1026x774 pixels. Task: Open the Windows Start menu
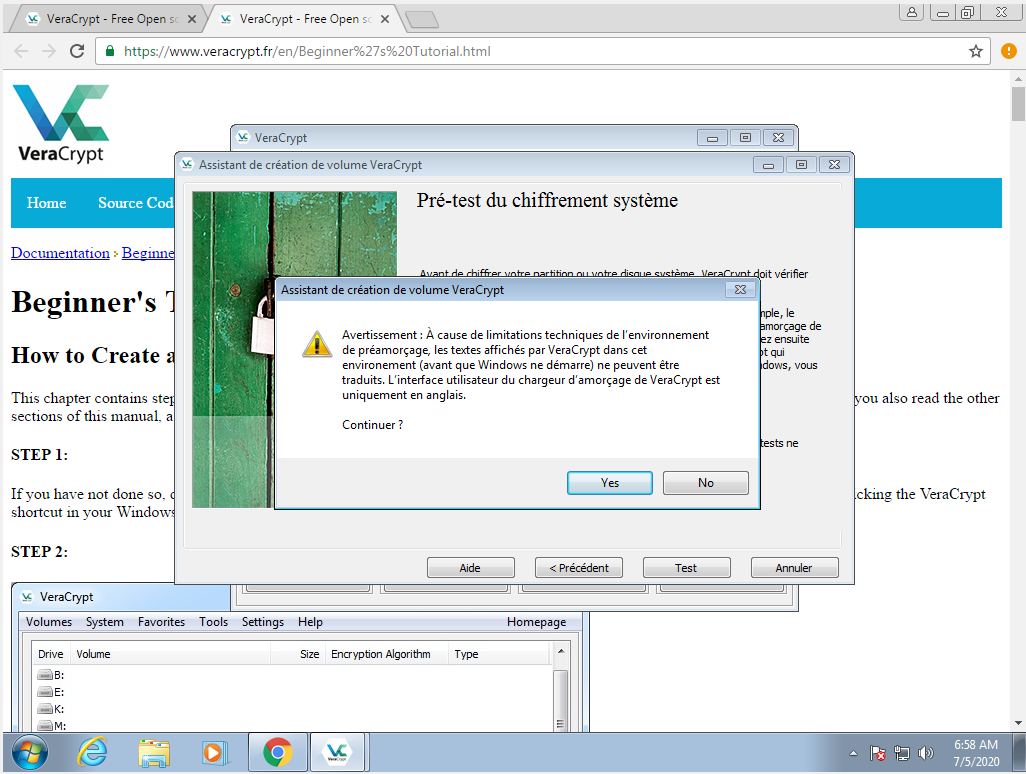tap(30, 753)
